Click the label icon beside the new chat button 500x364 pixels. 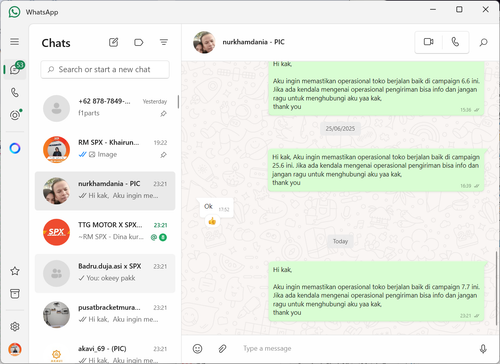pyautogui.click(x=138, y=42)
